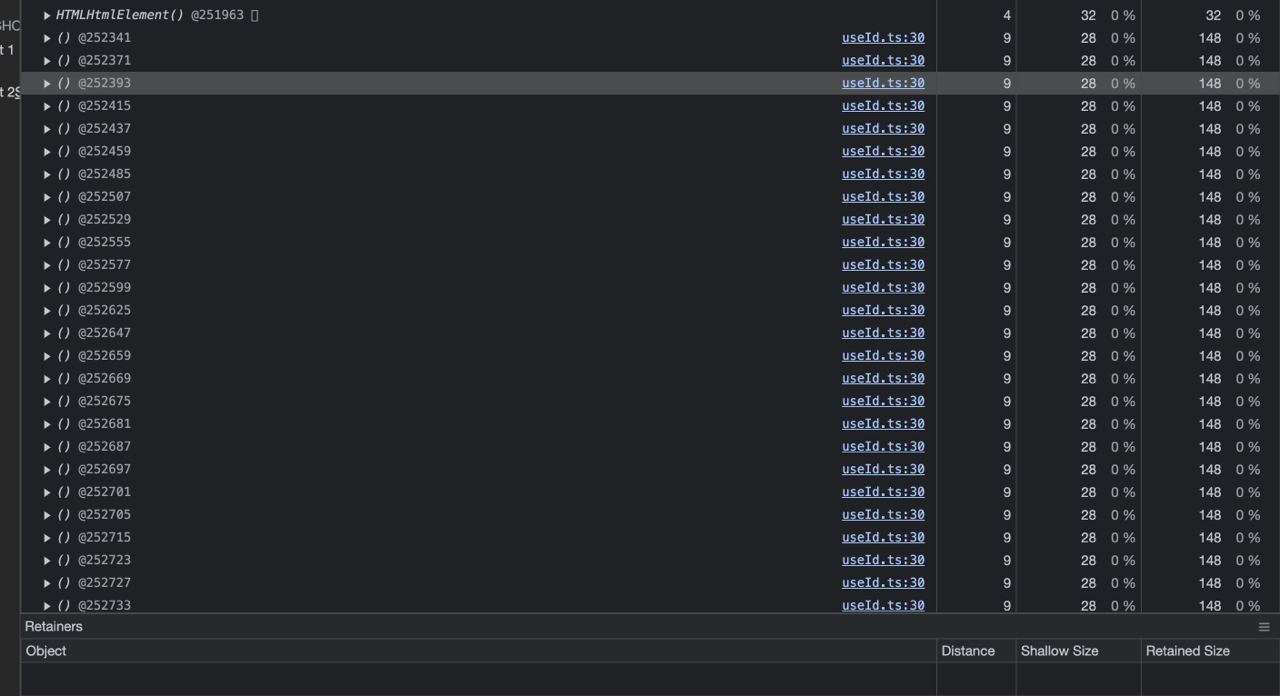The height and width of the screenshot is (696, 1280).
Task: Open useId.ts:30 link for entry @252715
Action: (883, 537)
